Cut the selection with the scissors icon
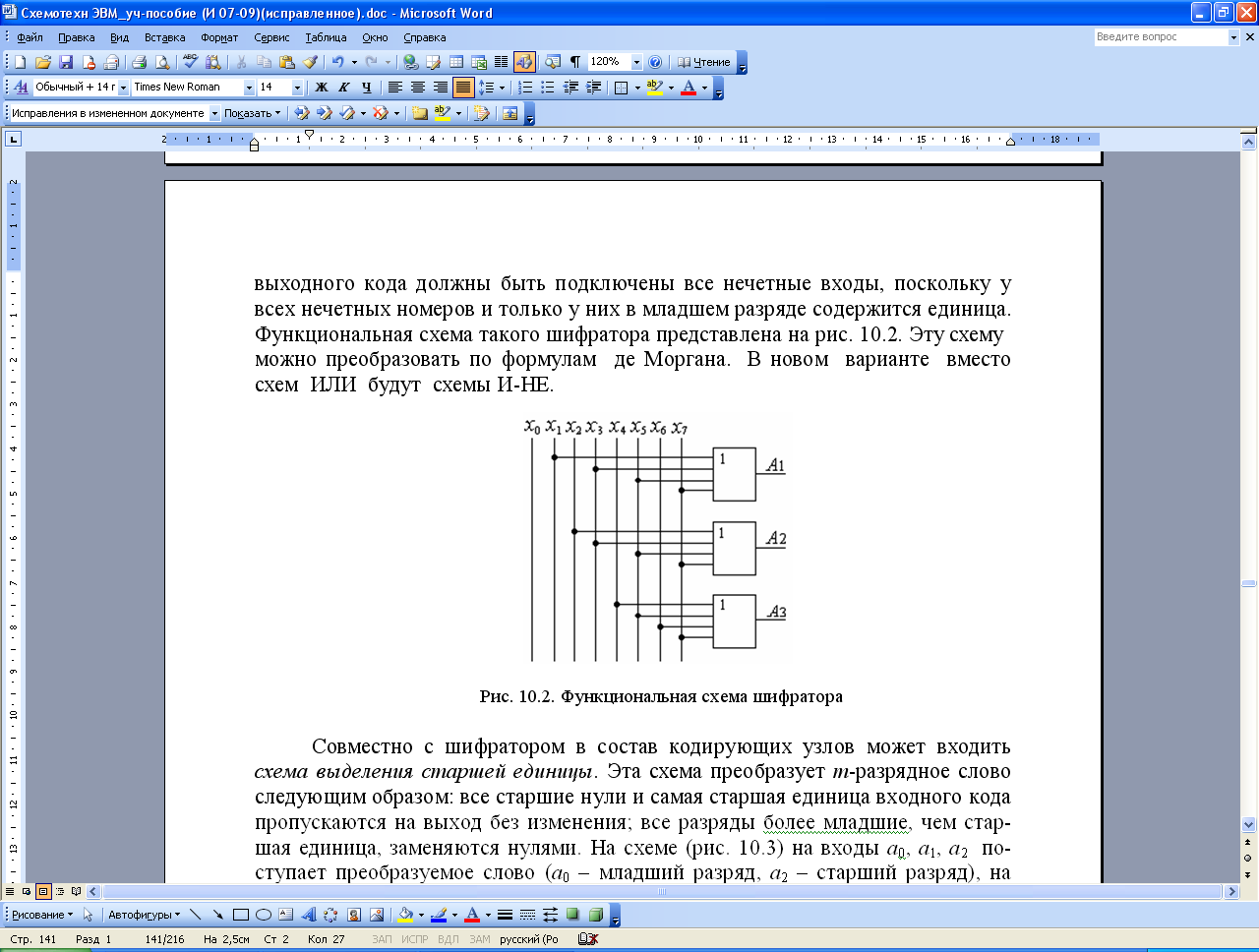Viewport: 1259px width, 952px height. point(241,62)
